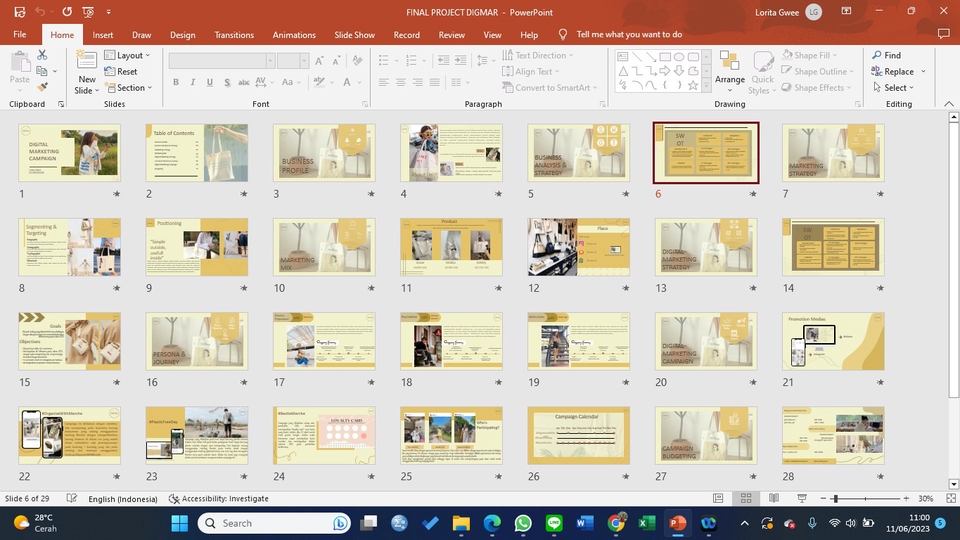Open Comments pane icon
This screenshot has height=540, width=960.
tap(943, 34)
